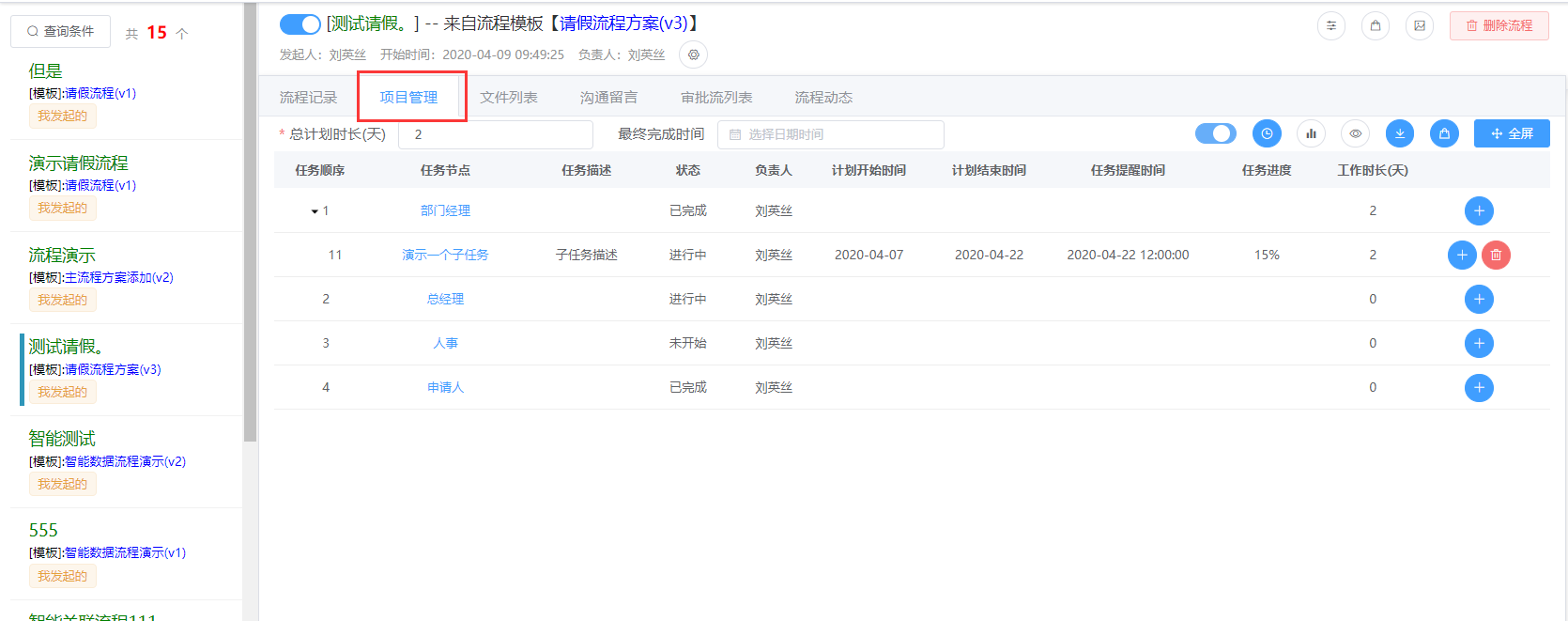Open the 部门经理 task node link
The image size is (1568, 621).
pos(445,210)
